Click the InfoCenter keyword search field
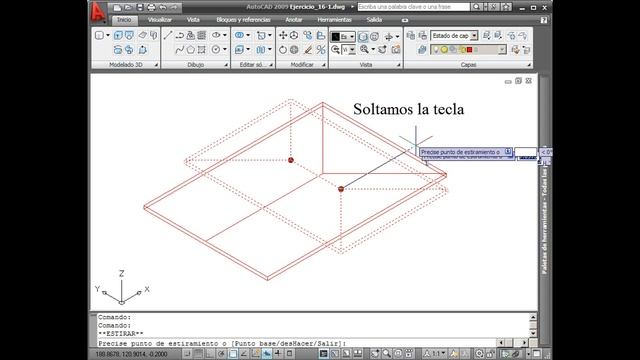Screen dimensions: 640x360 pos(413,7)
